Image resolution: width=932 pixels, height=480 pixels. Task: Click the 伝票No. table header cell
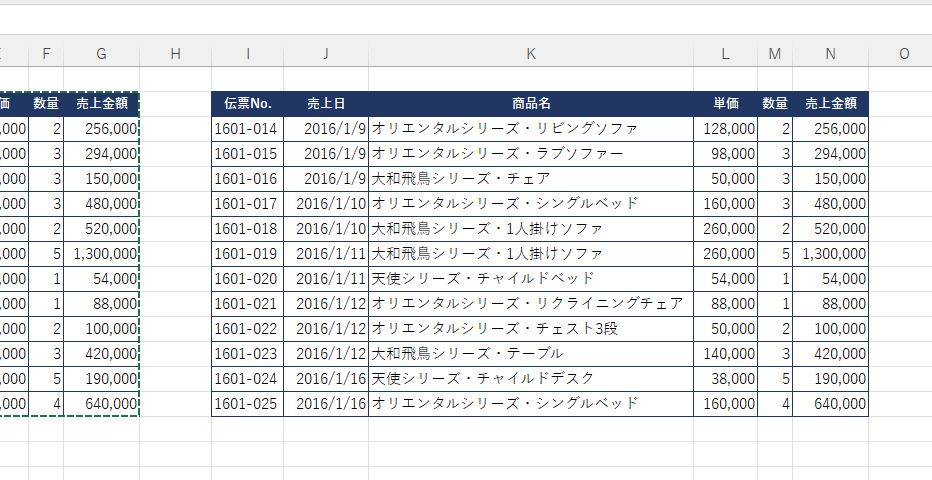(247, 103)
